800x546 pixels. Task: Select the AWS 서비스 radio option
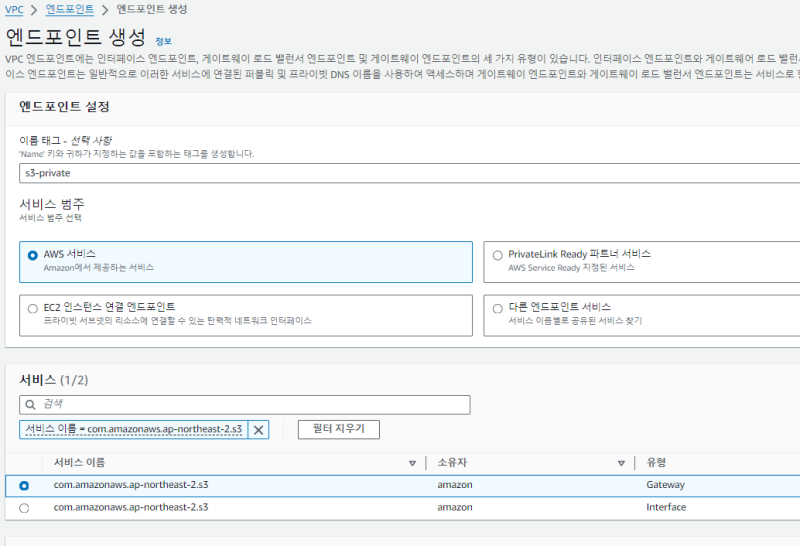coord(33,255)
